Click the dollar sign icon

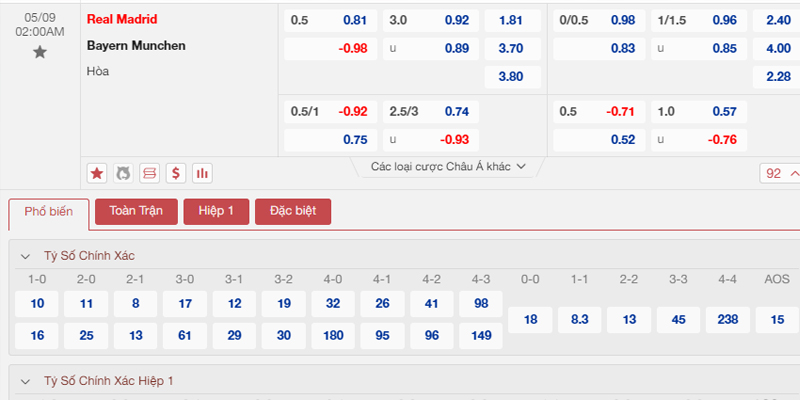point(176,173)
